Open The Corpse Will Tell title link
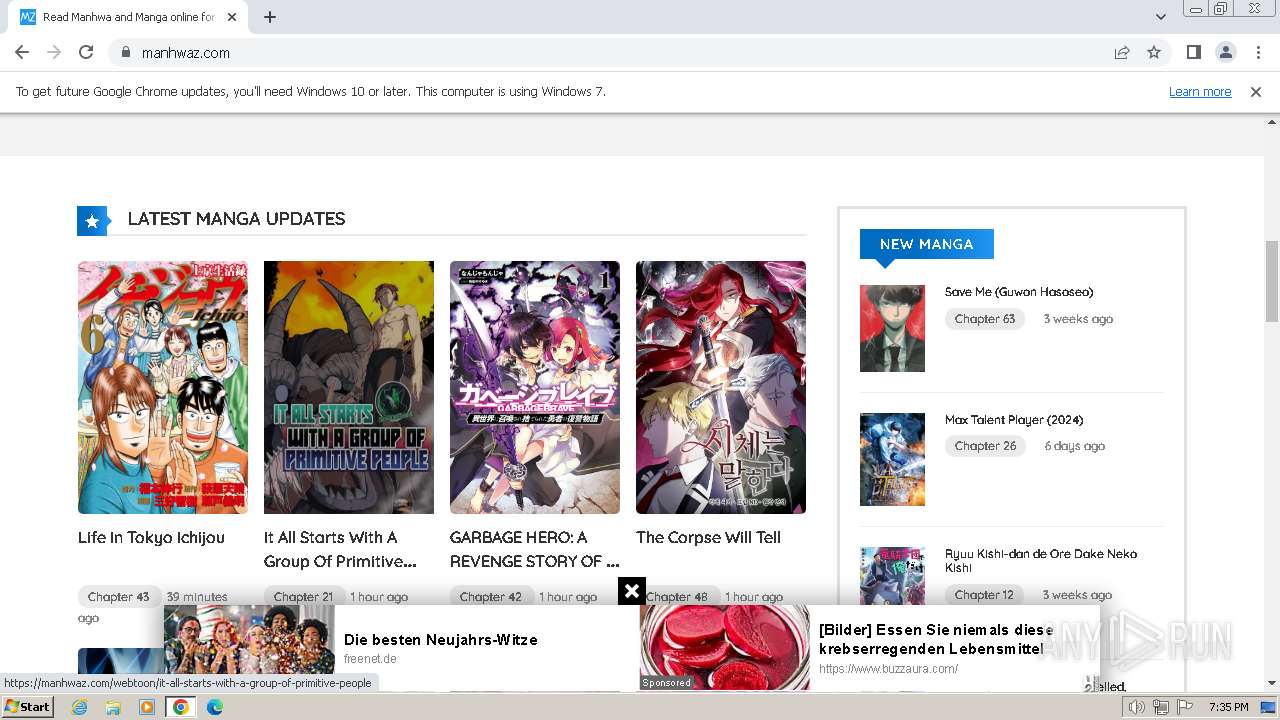The height and width of the screenshot is (720, 1280). (708, 538)
